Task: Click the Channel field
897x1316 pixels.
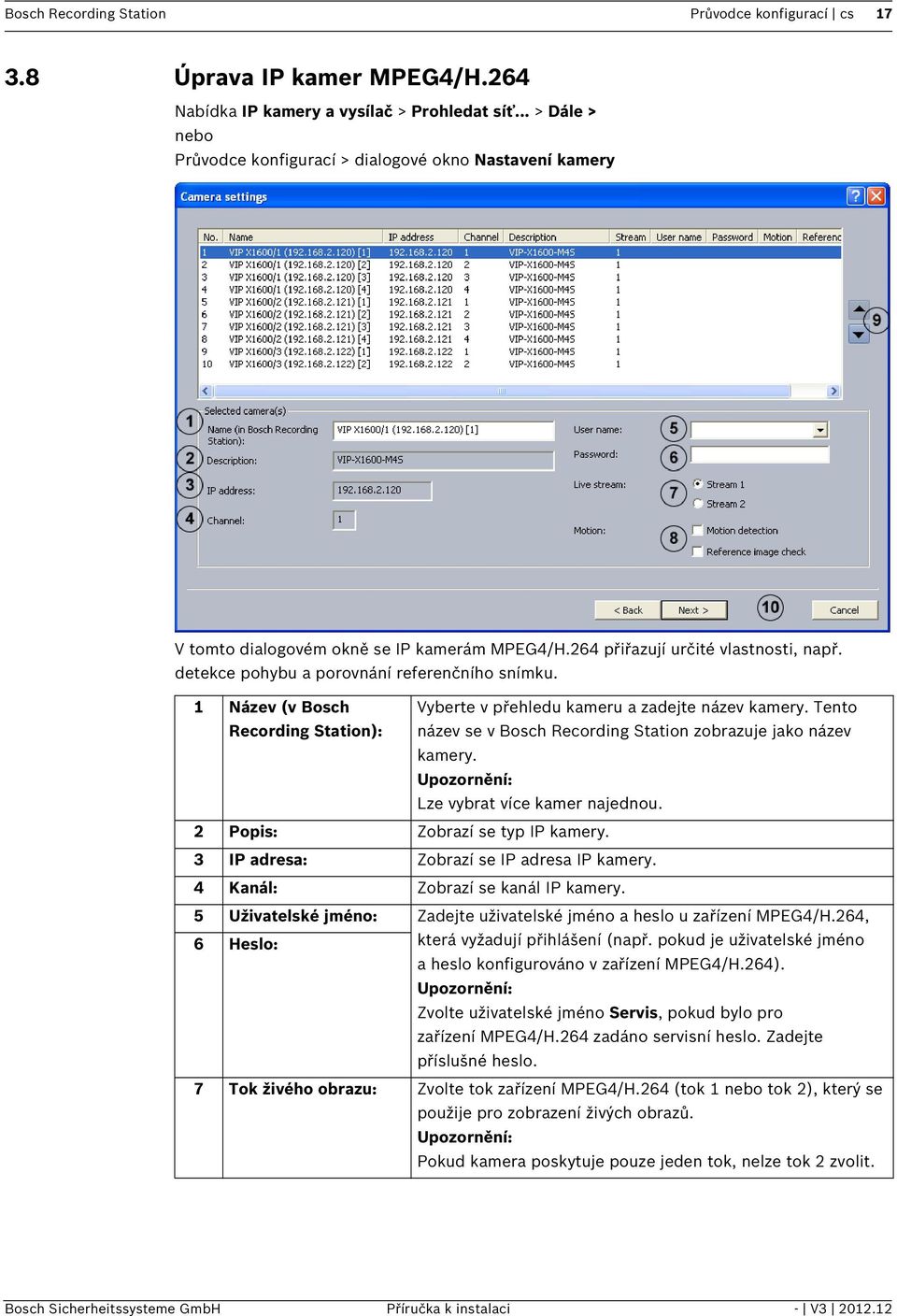Action: pos(344,520)
